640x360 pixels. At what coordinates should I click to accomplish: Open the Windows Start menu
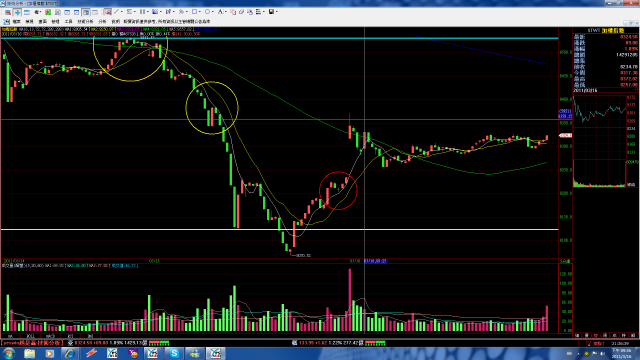pos(9,353)
